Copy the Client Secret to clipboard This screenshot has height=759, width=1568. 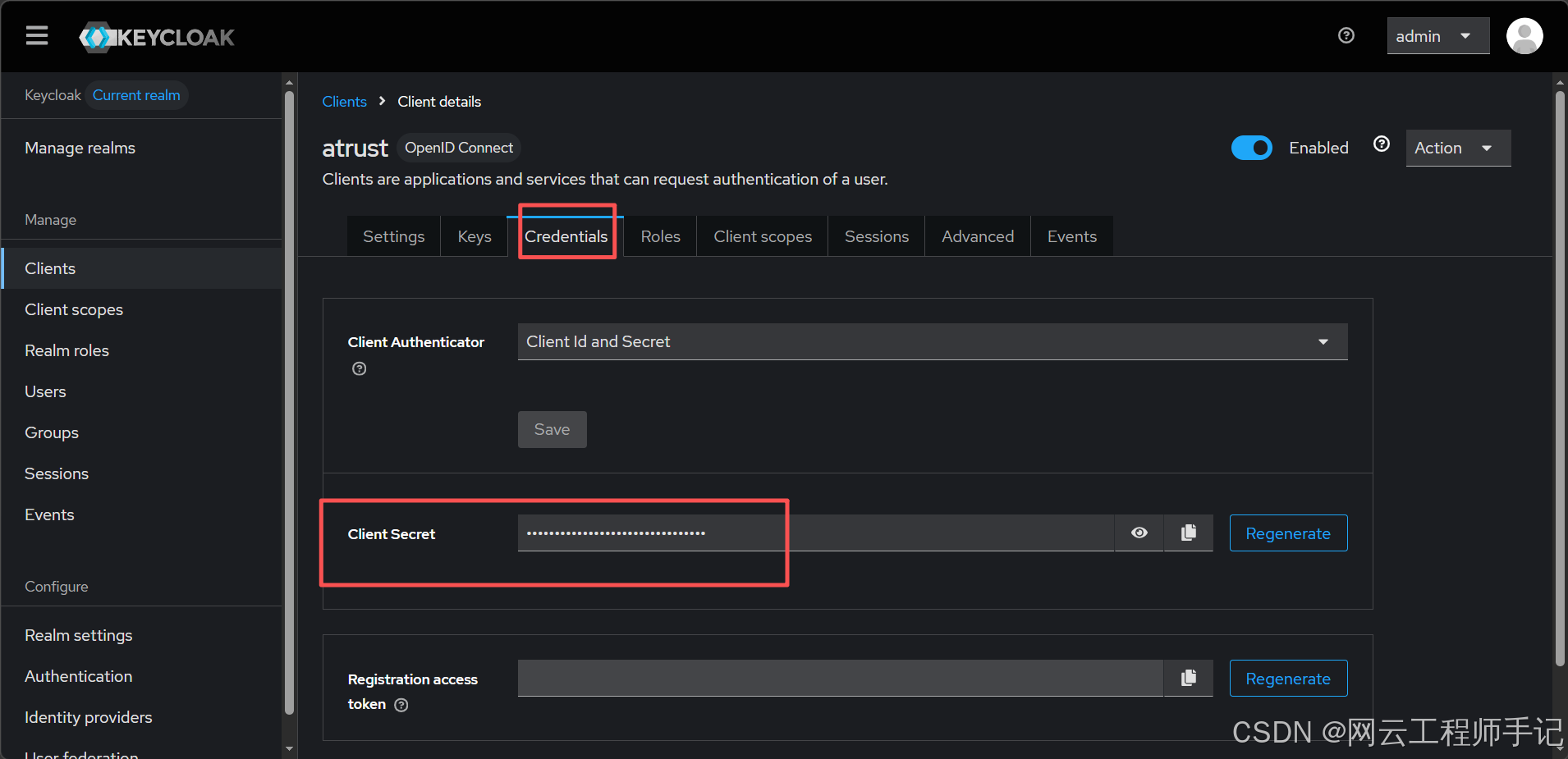click(x=1188, y=533)
